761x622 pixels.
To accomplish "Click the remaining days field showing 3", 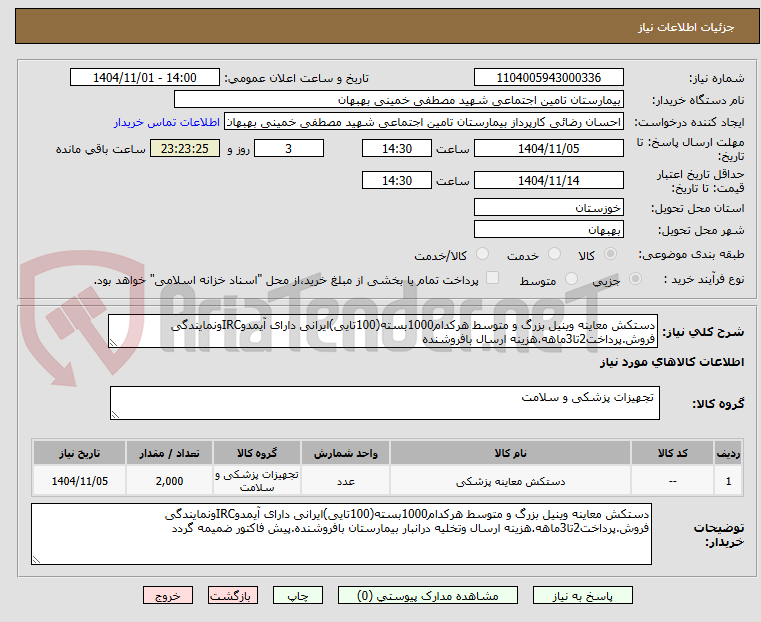I will click(289, 148).
